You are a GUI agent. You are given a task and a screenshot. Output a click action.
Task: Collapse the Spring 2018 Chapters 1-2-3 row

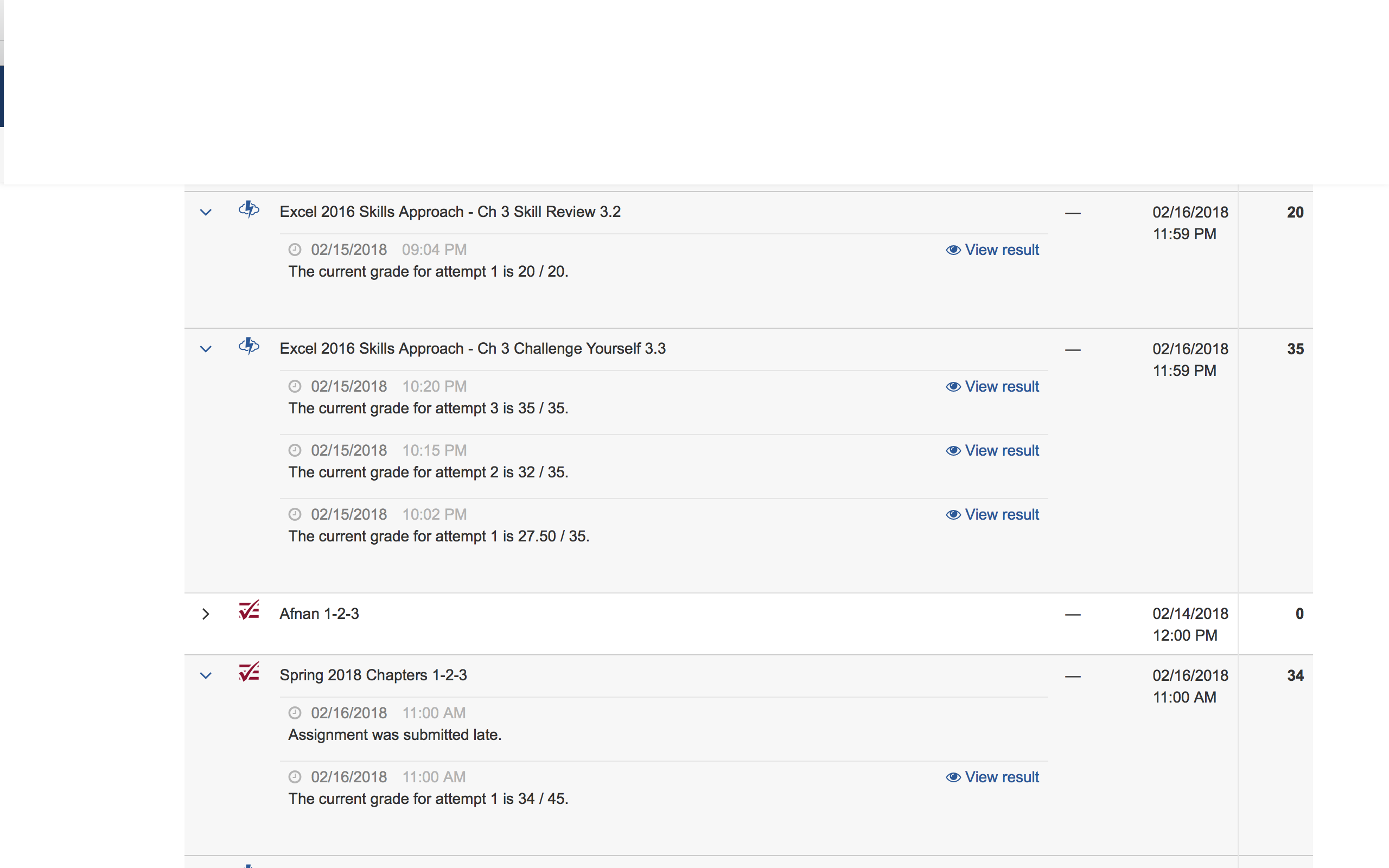tap(206, 676)
